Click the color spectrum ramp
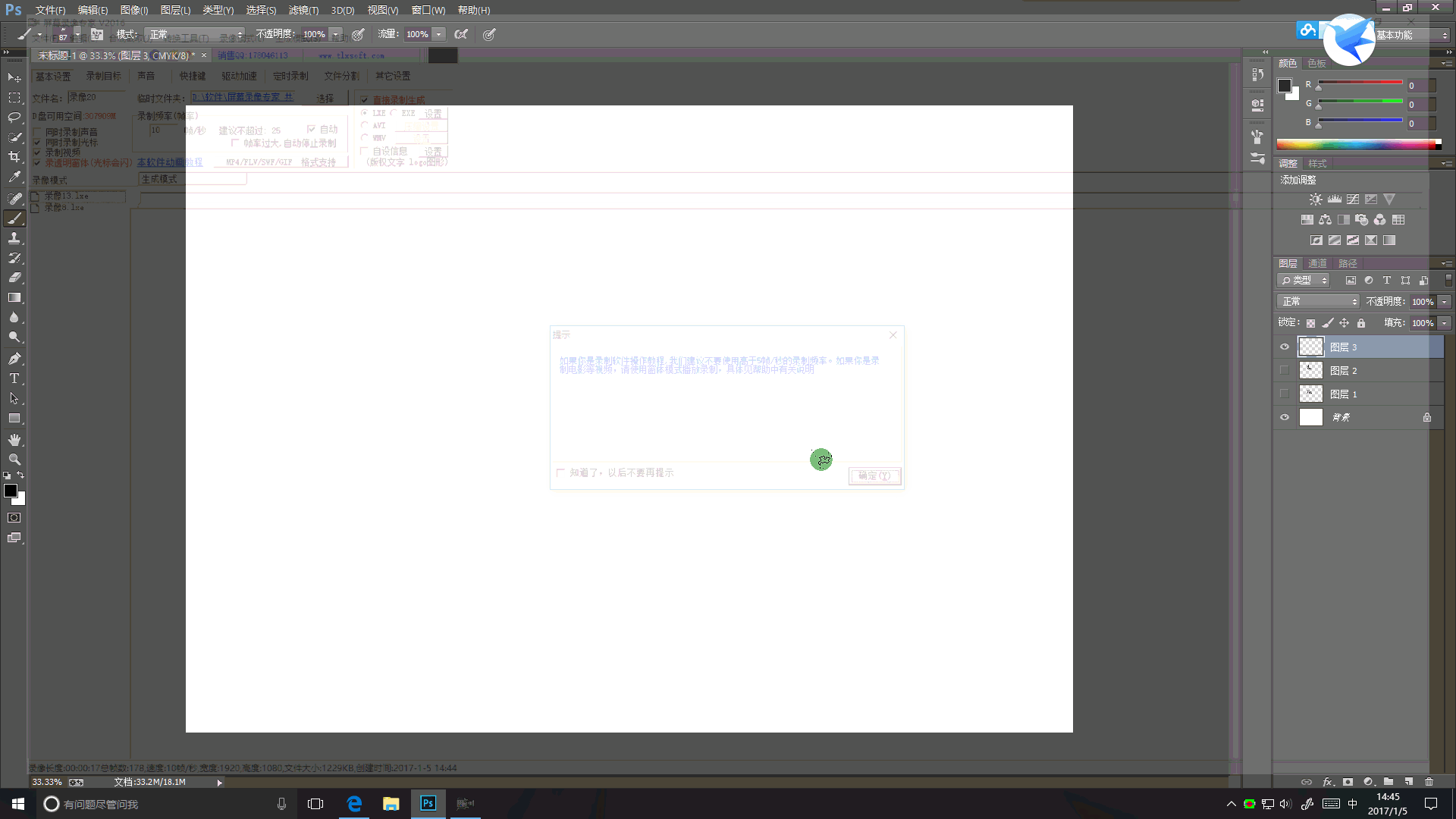This screenshot has width=1456, height=819. point(1358,144)
